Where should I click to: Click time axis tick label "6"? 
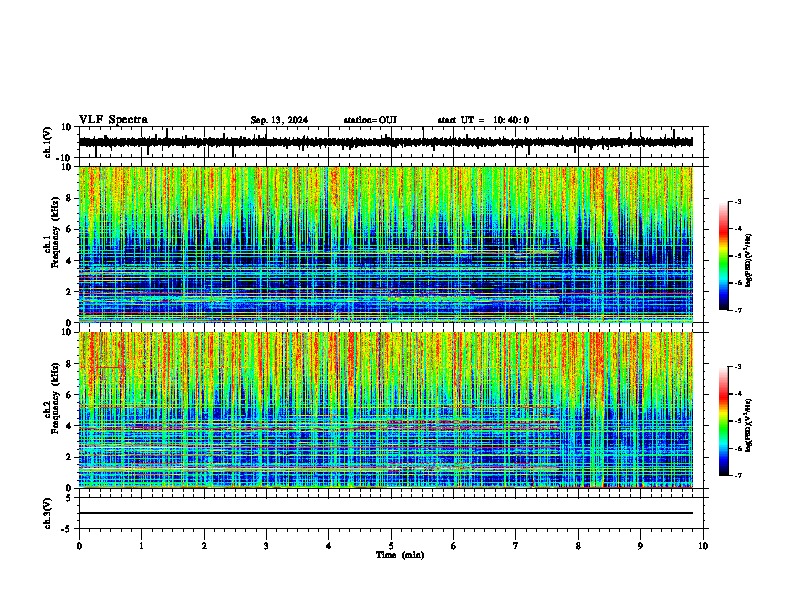(454, 546)
